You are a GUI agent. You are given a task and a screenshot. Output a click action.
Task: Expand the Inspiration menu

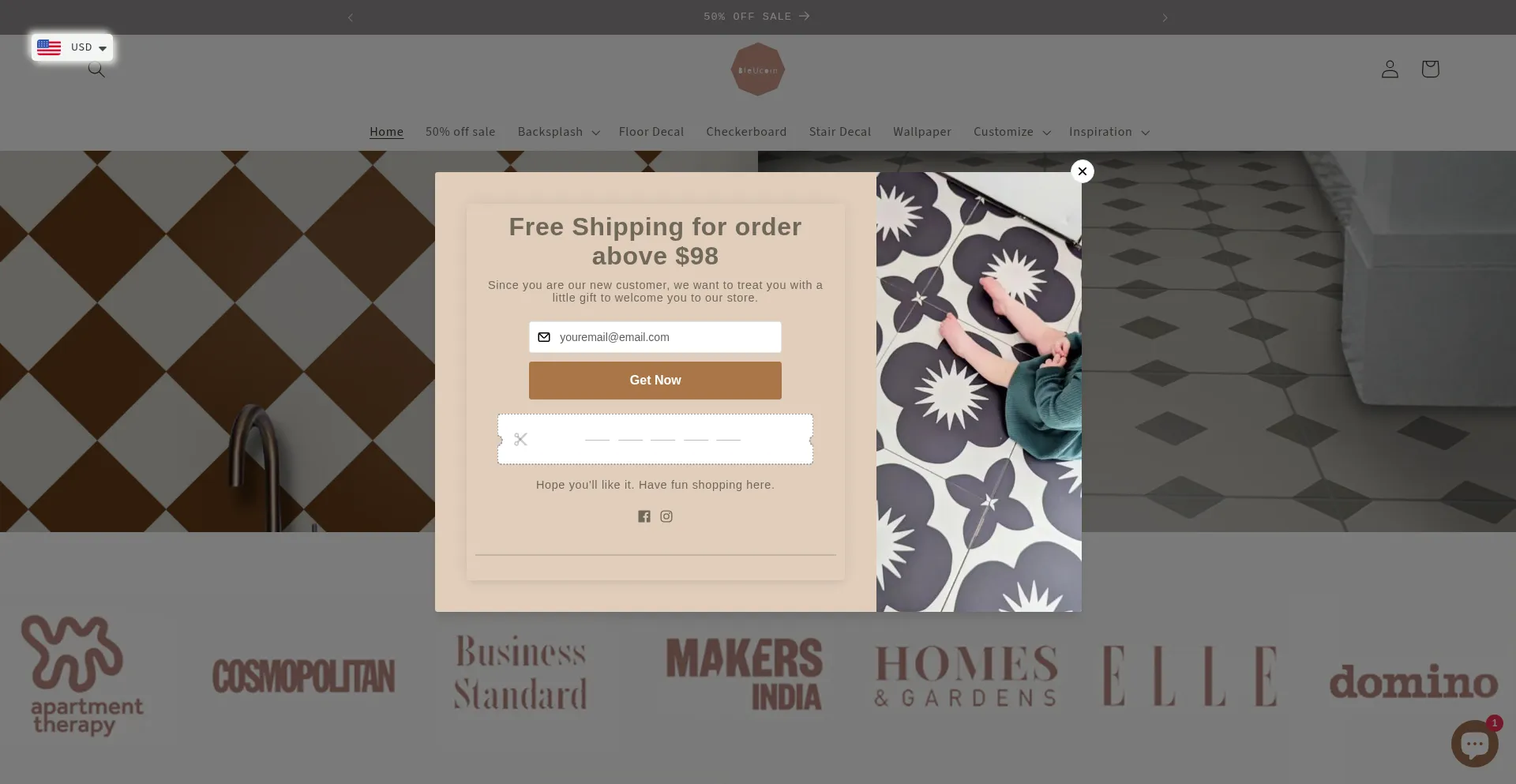(x=1109, y=132)
